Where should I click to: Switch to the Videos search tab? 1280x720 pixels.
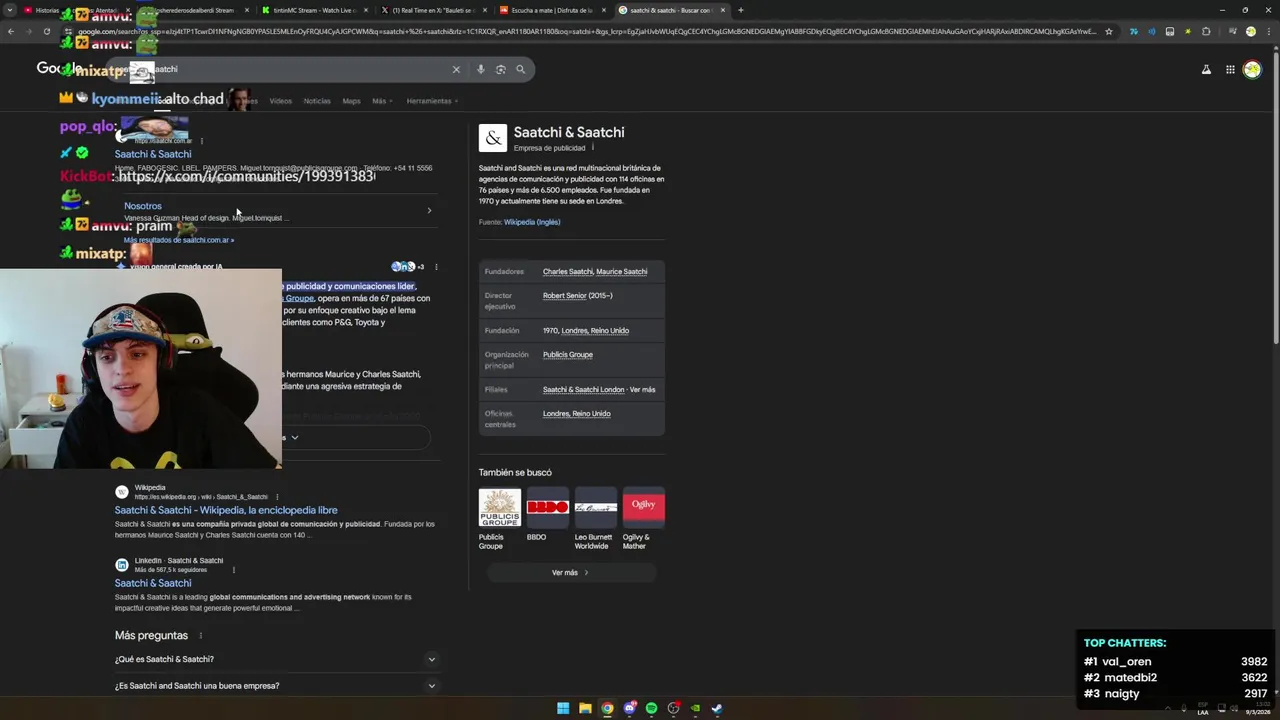coord(281,101)
